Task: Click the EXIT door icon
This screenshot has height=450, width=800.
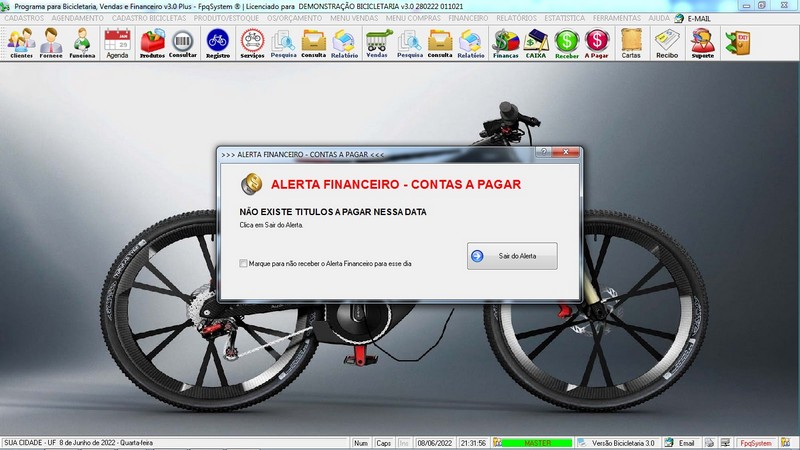Action: coord(738,43)
